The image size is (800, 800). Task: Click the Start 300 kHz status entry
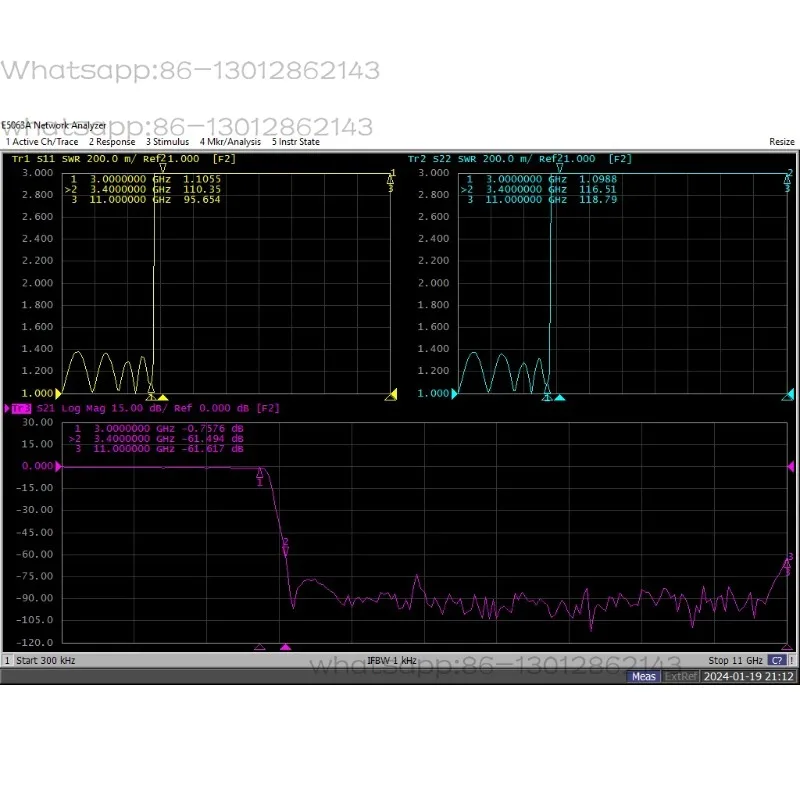click(x=45, y=661)
